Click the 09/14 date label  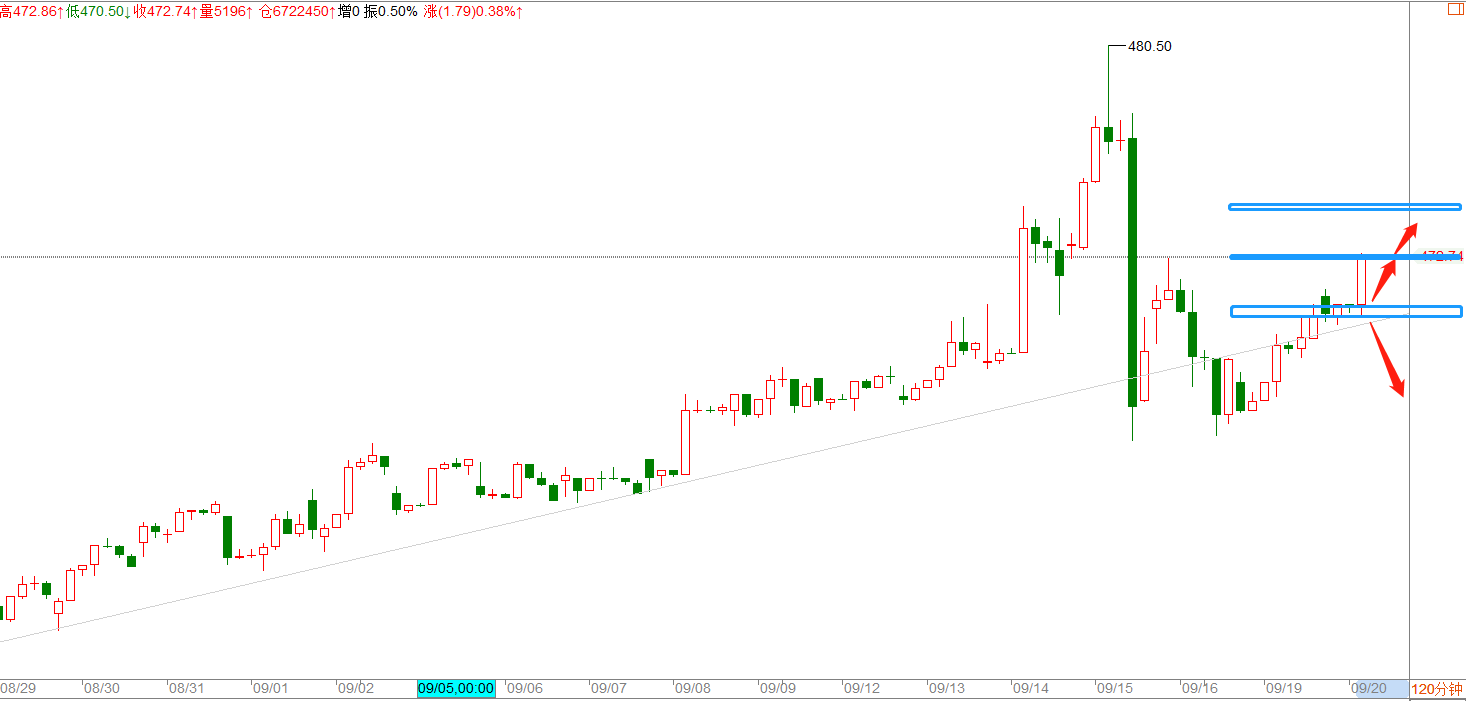point(1032,689)
